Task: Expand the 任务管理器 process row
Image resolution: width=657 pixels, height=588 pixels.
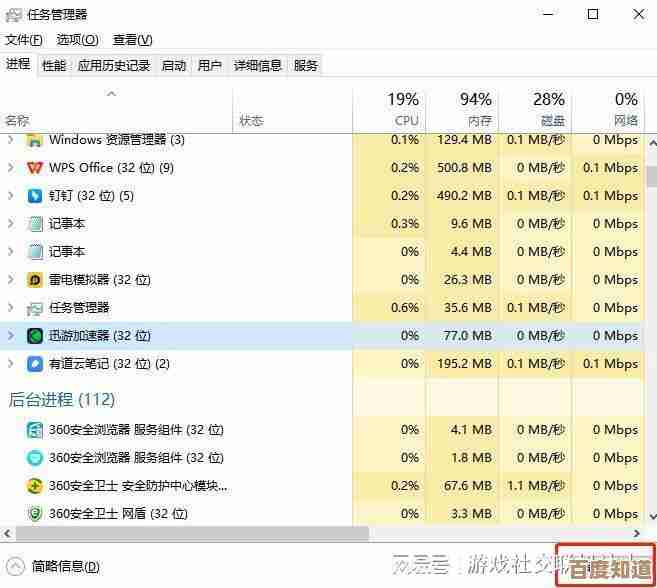Action: 11,308
